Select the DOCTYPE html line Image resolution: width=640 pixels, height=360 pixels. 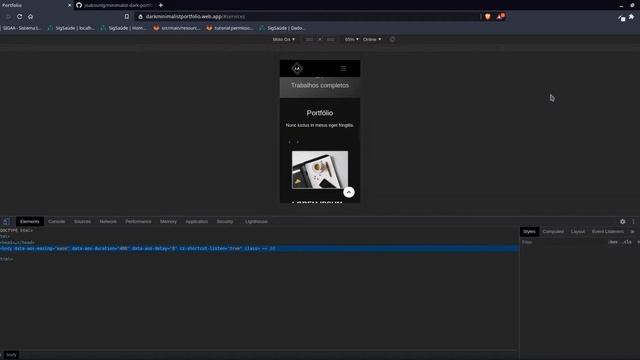[16, 231]
